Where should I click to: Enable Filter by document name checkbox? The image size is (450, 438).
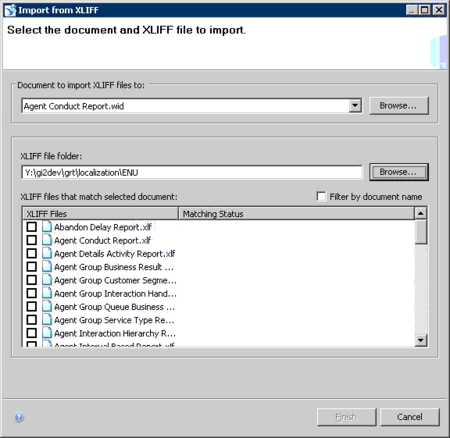[x=321, y=196]
